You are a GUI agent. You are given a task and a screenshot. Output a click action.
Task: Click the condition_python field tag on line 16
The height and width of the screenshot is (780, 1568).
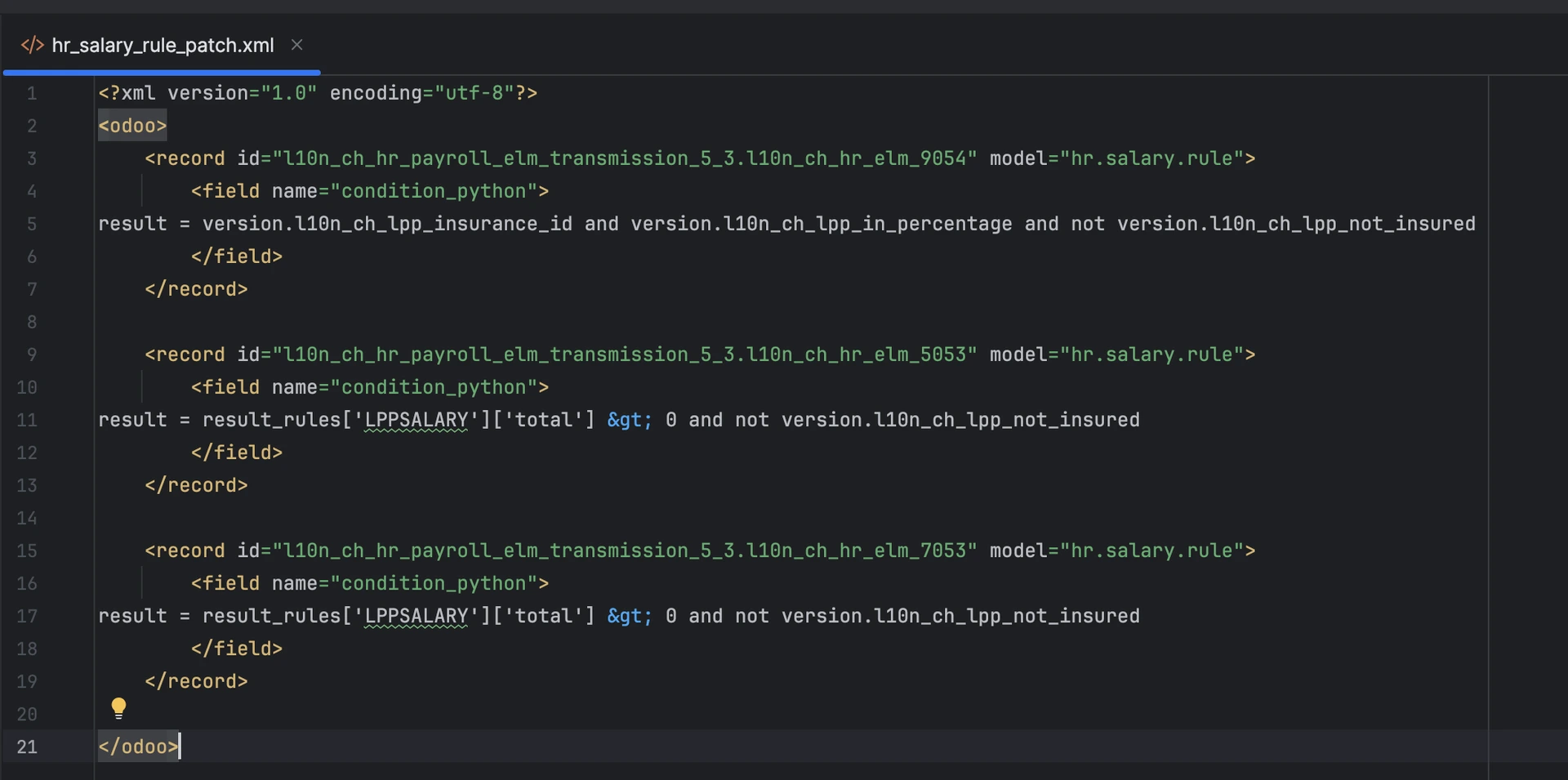370,583
